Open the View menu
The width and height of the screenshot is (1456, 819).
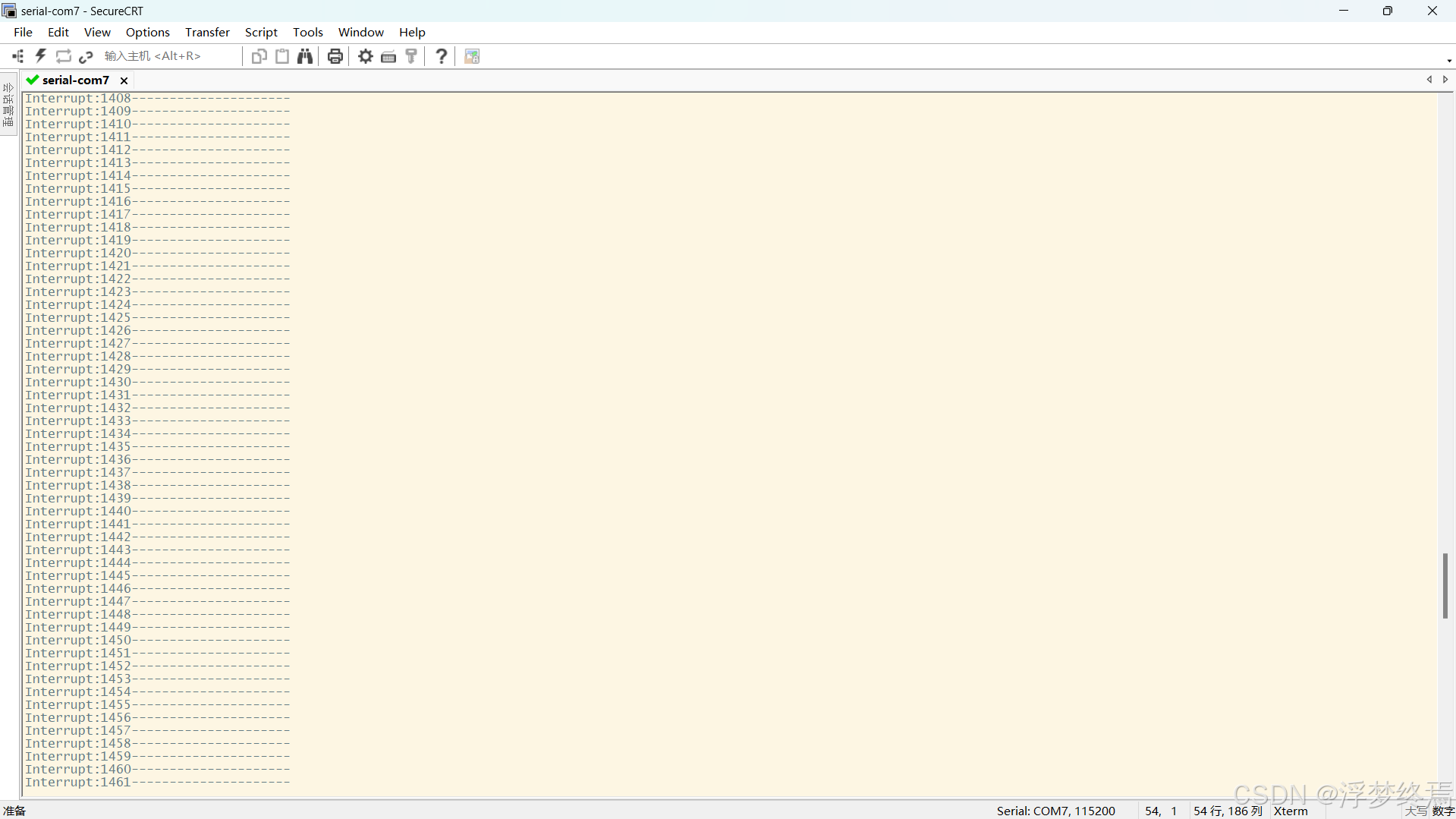pos(97,32)
